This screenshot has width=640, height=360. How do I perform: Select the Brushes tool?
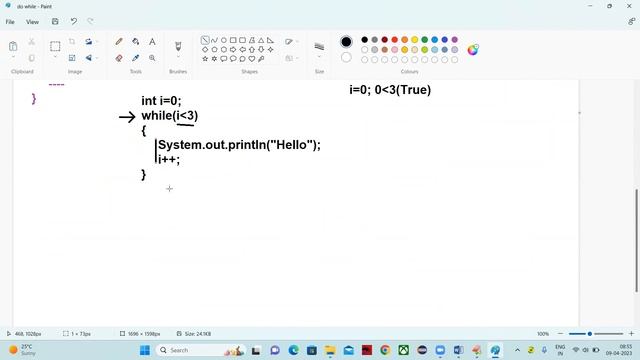pyautogui.click(x=178, y=46)
